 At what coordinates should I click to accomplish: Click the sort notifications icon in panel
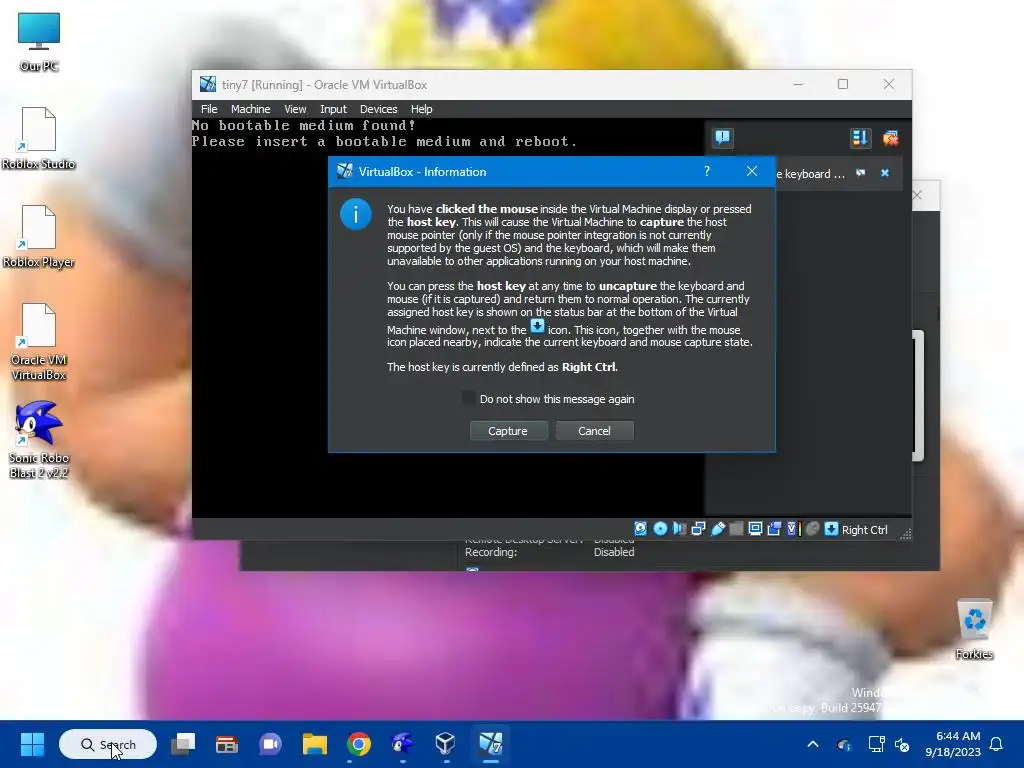click(859, 138)
